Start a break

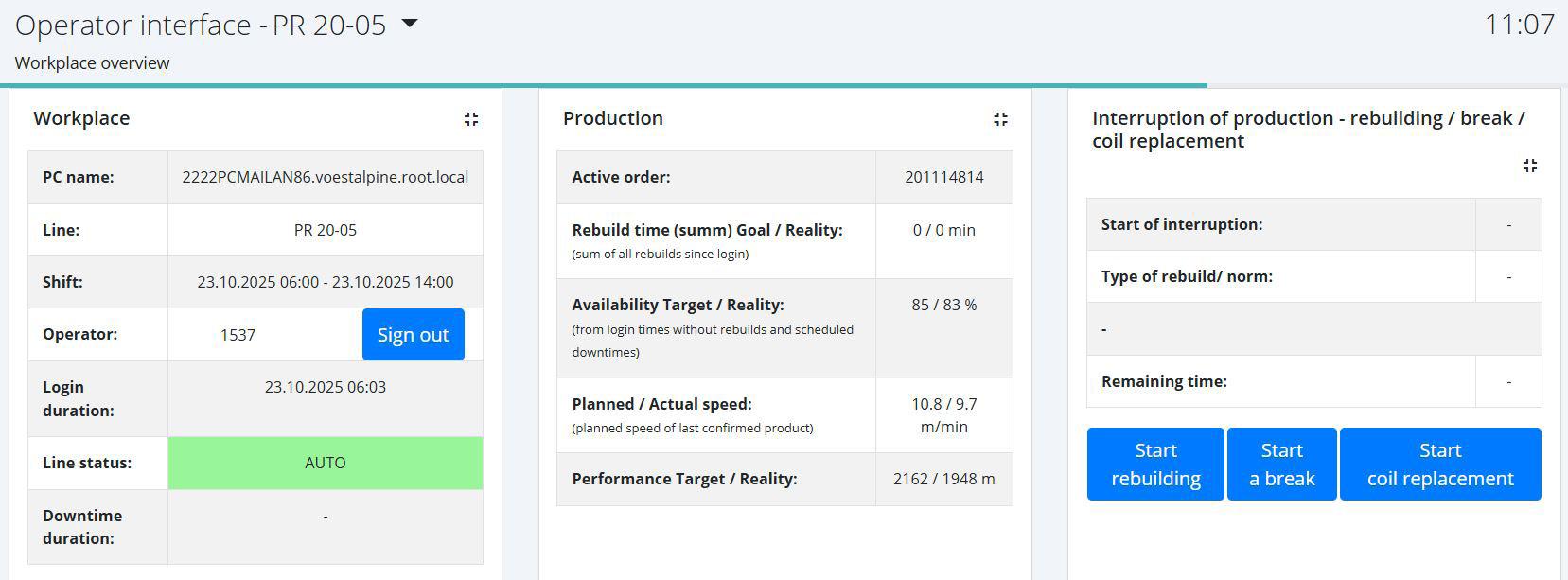coord(1281,464)
